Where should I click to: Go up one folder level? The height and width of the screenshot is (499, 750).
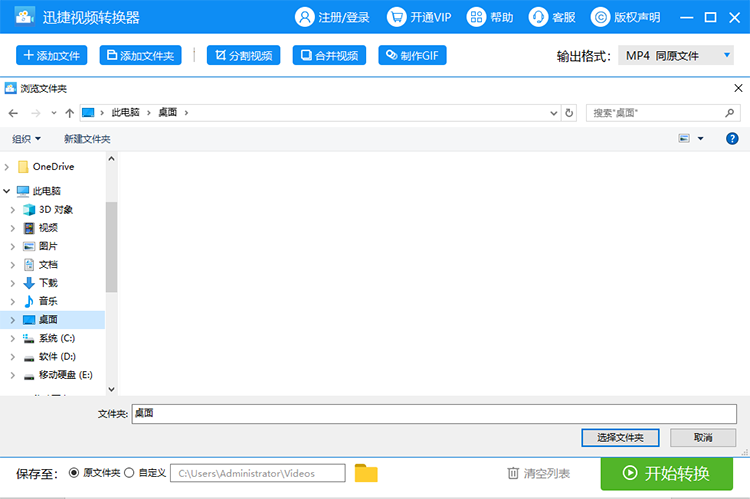[x=69, y=113]
